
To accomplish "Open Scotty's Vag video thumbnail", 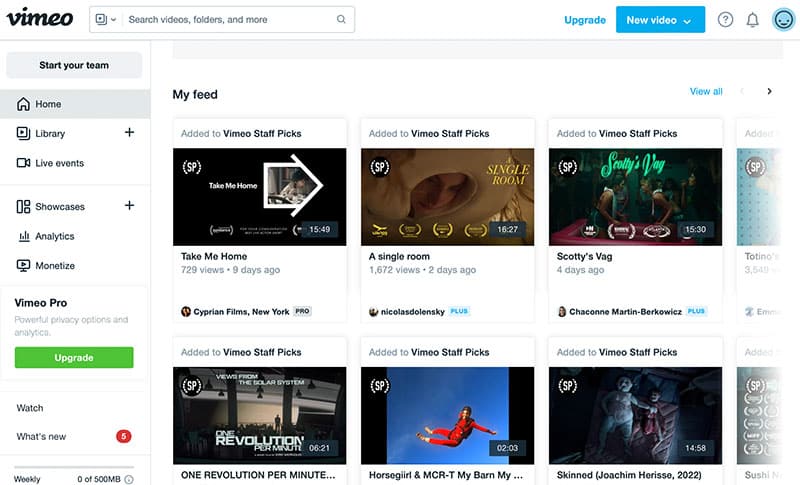I will click(x=635, y=197).
